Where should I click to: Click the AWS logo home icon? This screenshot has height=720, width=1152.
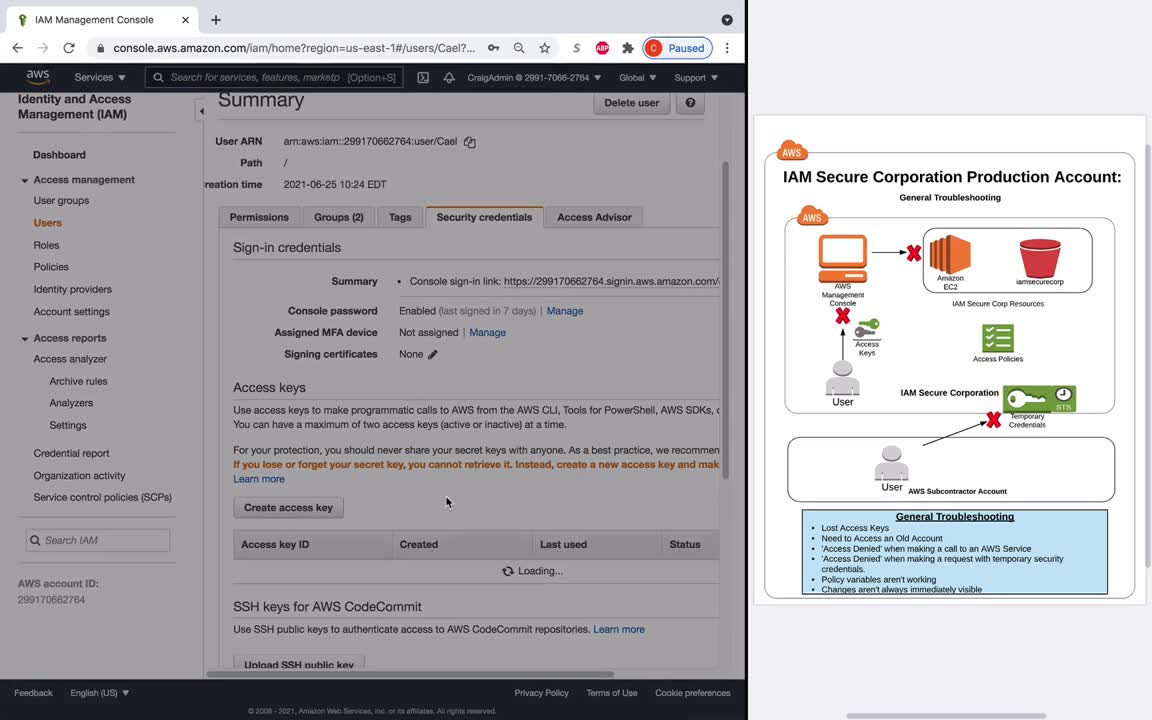pyautogui.click(x=37, y=76)
